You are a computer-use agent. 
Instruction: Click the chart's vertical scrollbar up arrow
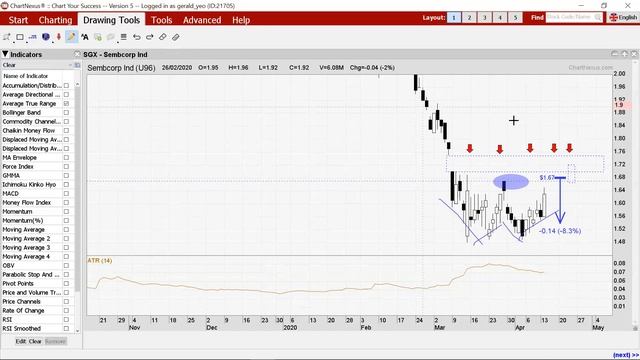(635, 63)
